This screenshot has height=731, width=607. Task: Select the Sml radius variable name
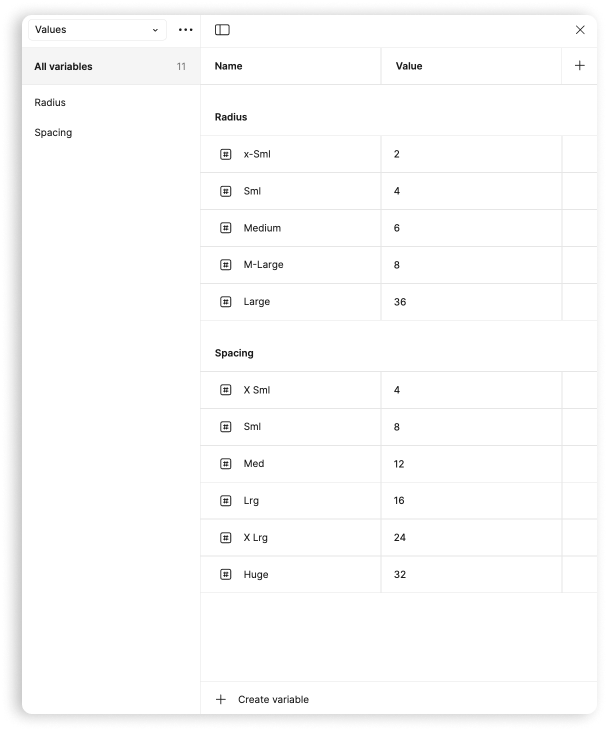click(x=252, y=191)
